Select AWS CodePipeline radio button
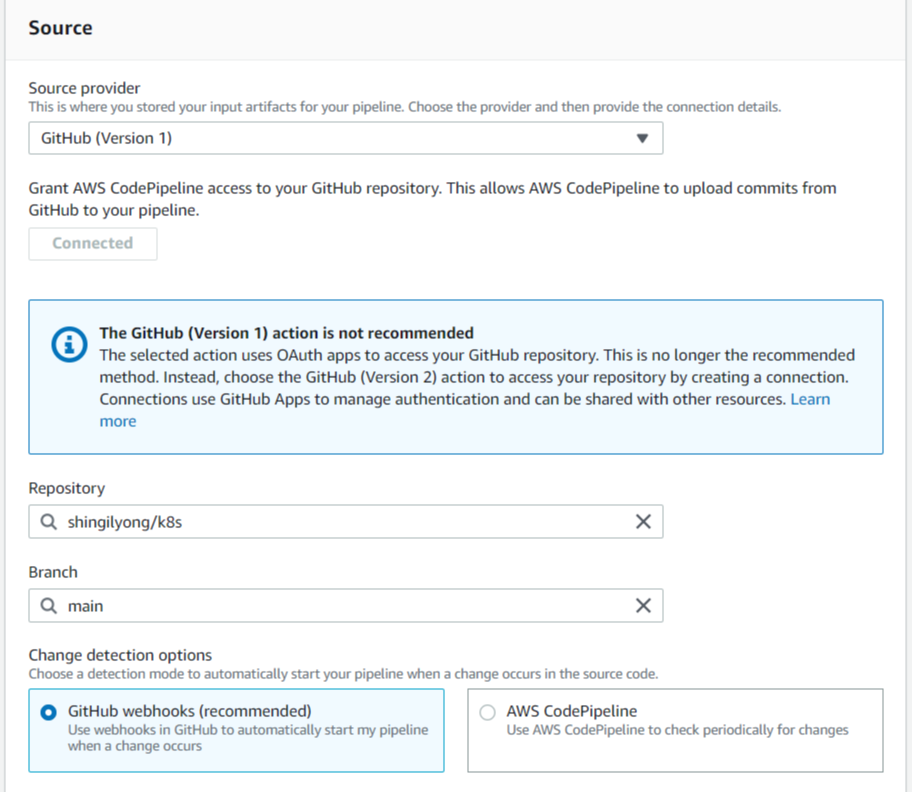The width and height of the screenshot is (912, 792). [x=487, y=712]
